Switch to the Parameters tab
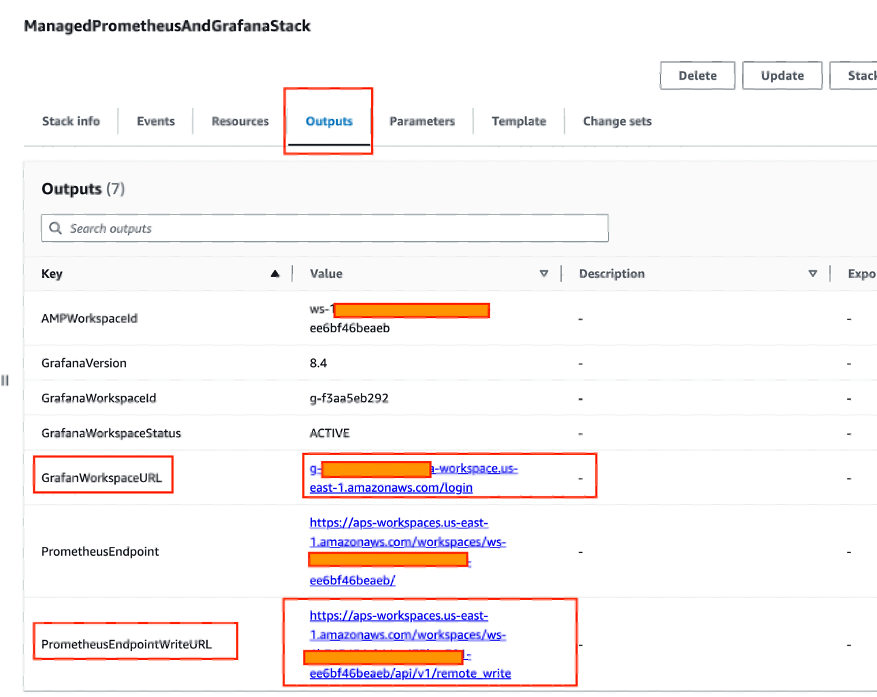Viewport: 877px width, 697px height. coord(422,120)
